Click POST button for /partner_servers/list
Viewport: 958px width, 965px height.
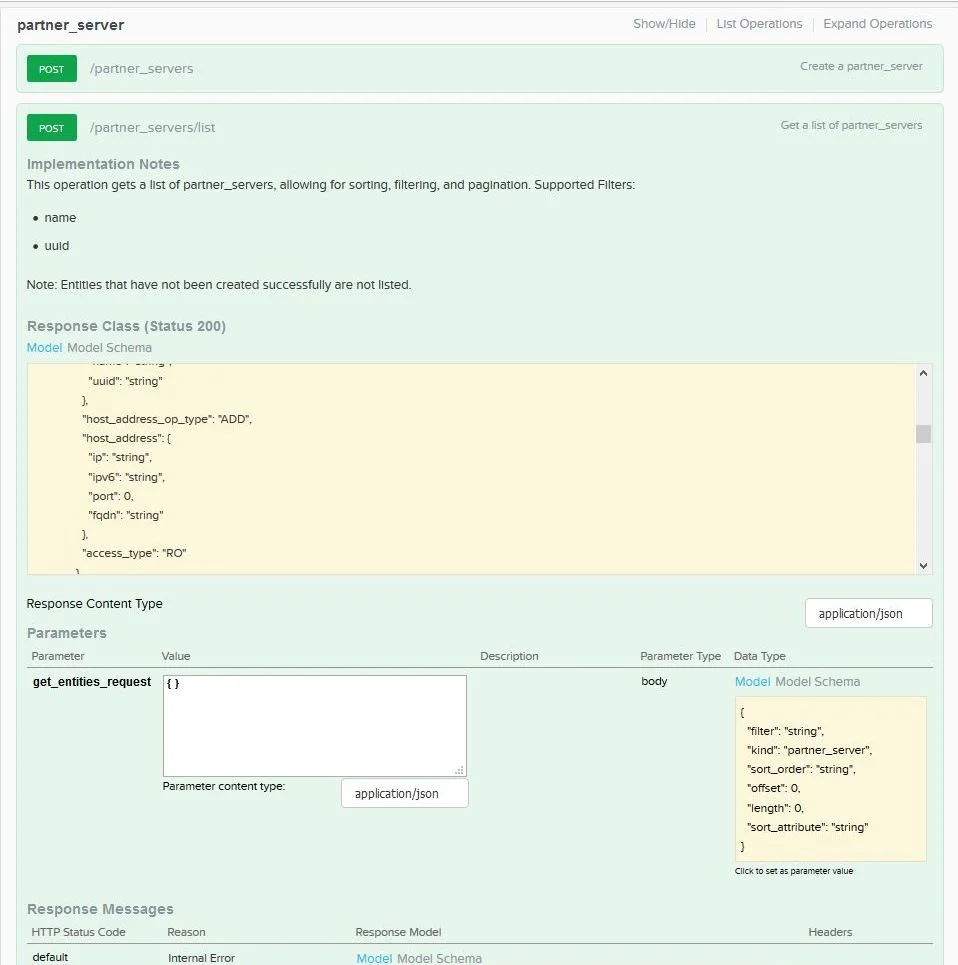[x=52, y=128]
